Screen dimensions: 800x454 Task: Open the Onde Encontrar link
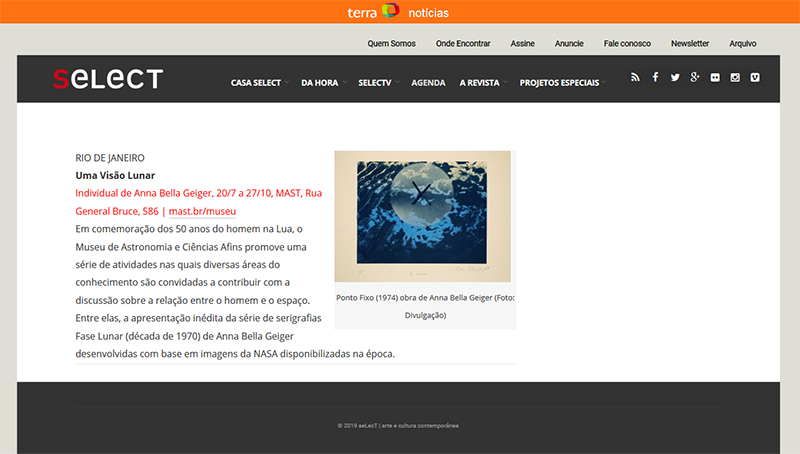pos(463,43)
